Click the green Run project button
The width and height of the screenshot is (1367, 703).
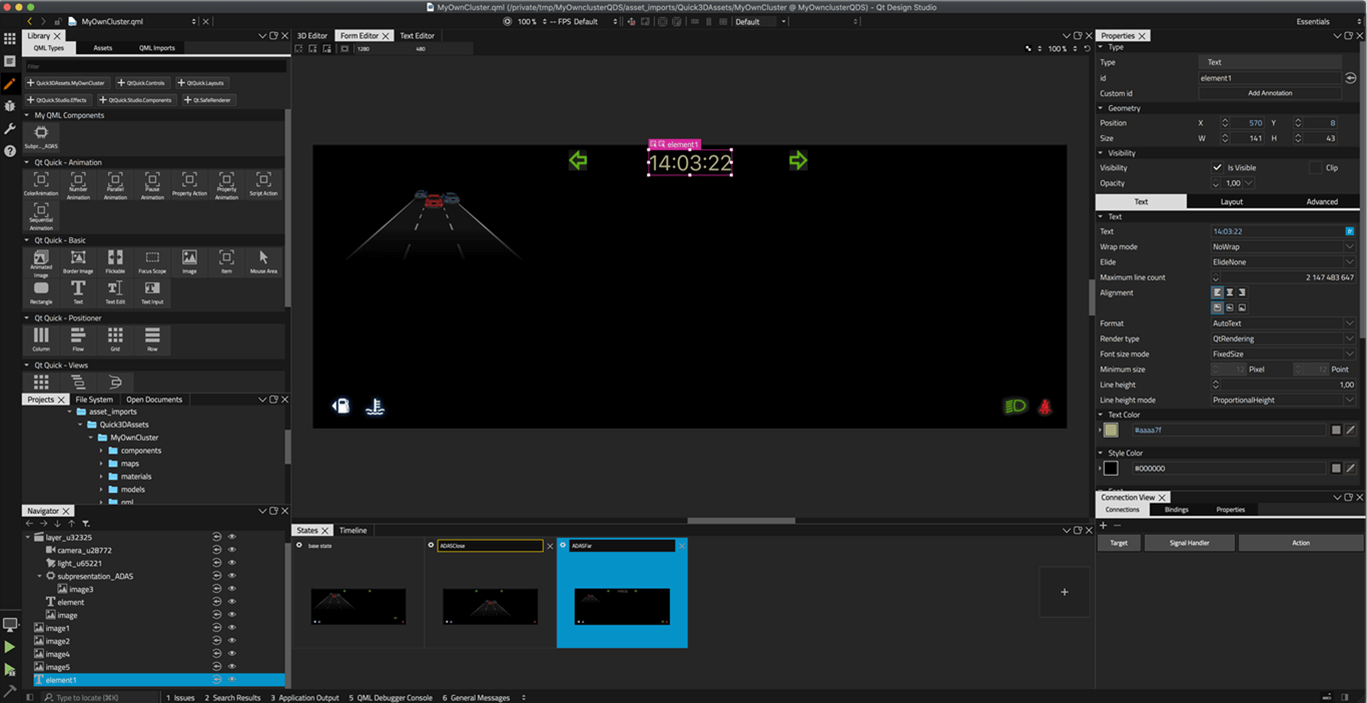pyautogui.click(x=10, y=647)
